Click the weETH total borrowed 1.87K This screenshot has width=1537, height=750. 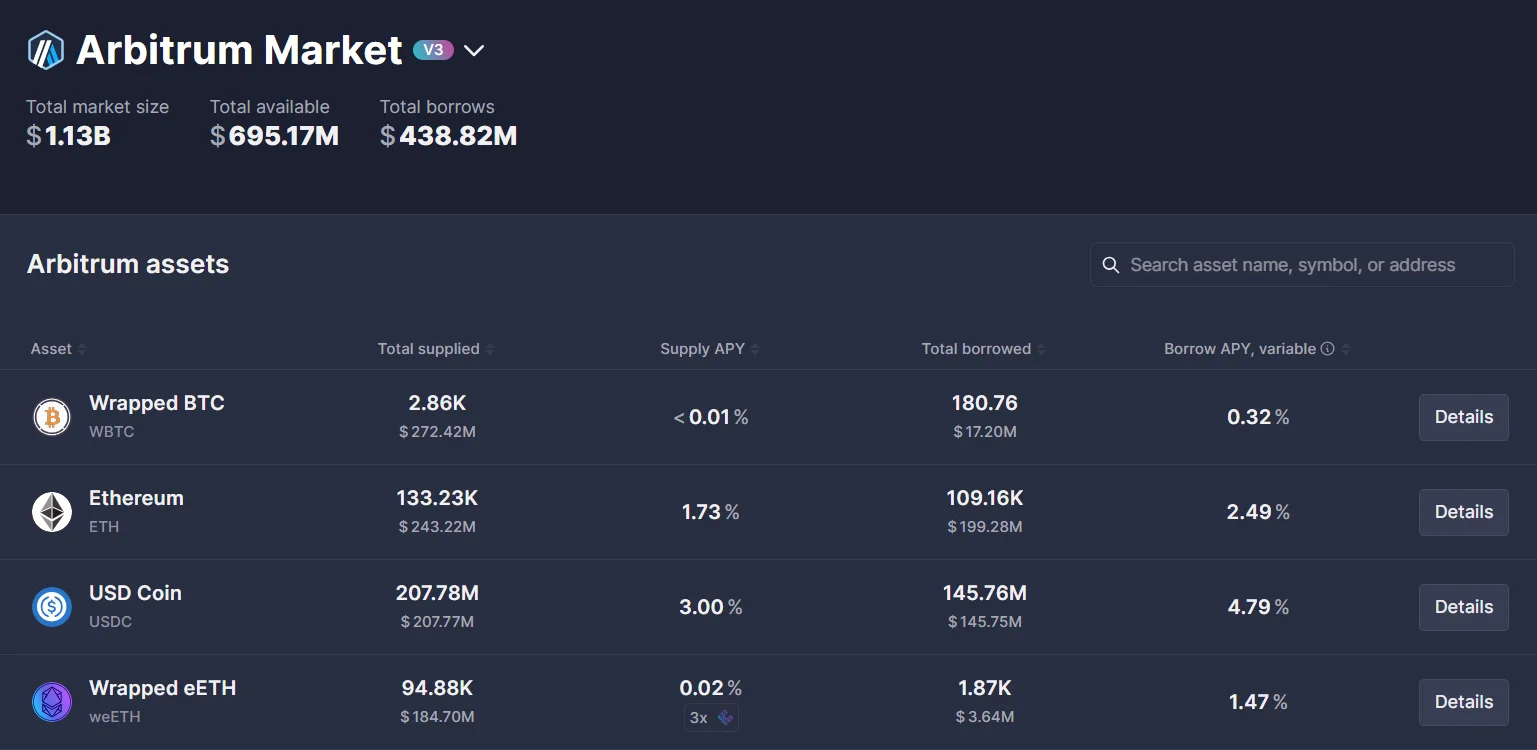(x=985, y=688)
